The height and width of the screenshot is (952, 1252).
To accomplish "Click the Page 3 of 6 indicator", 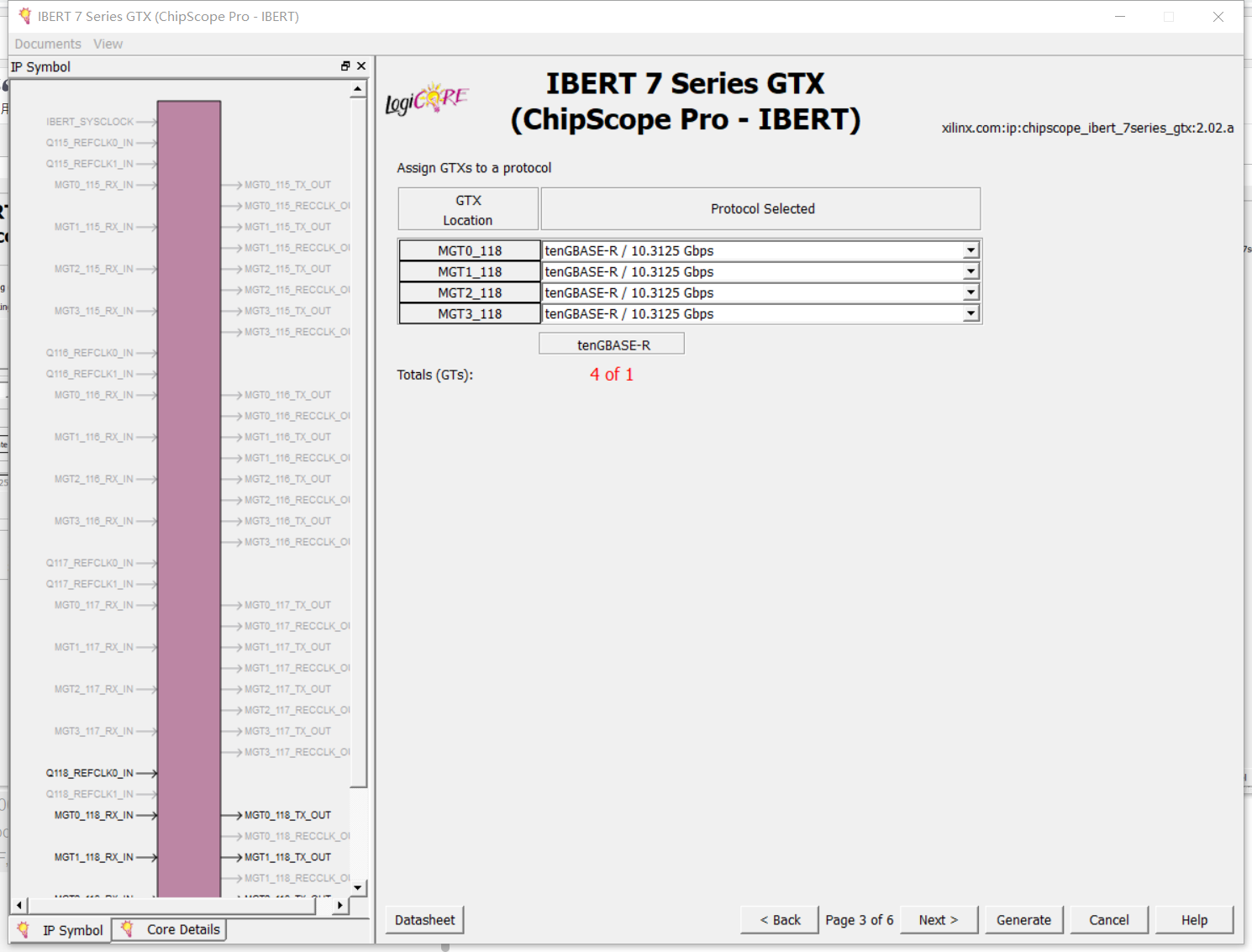I will [859, 920].
